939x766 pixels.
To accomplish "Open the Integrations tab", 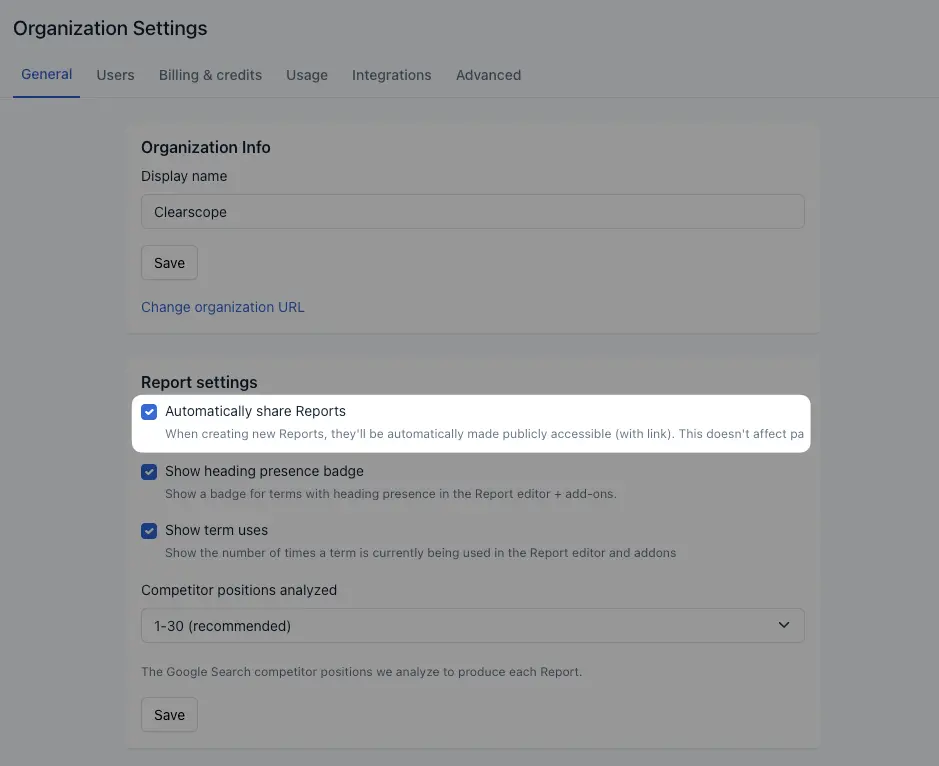I will pyautogui.click(x=392, y=75).
